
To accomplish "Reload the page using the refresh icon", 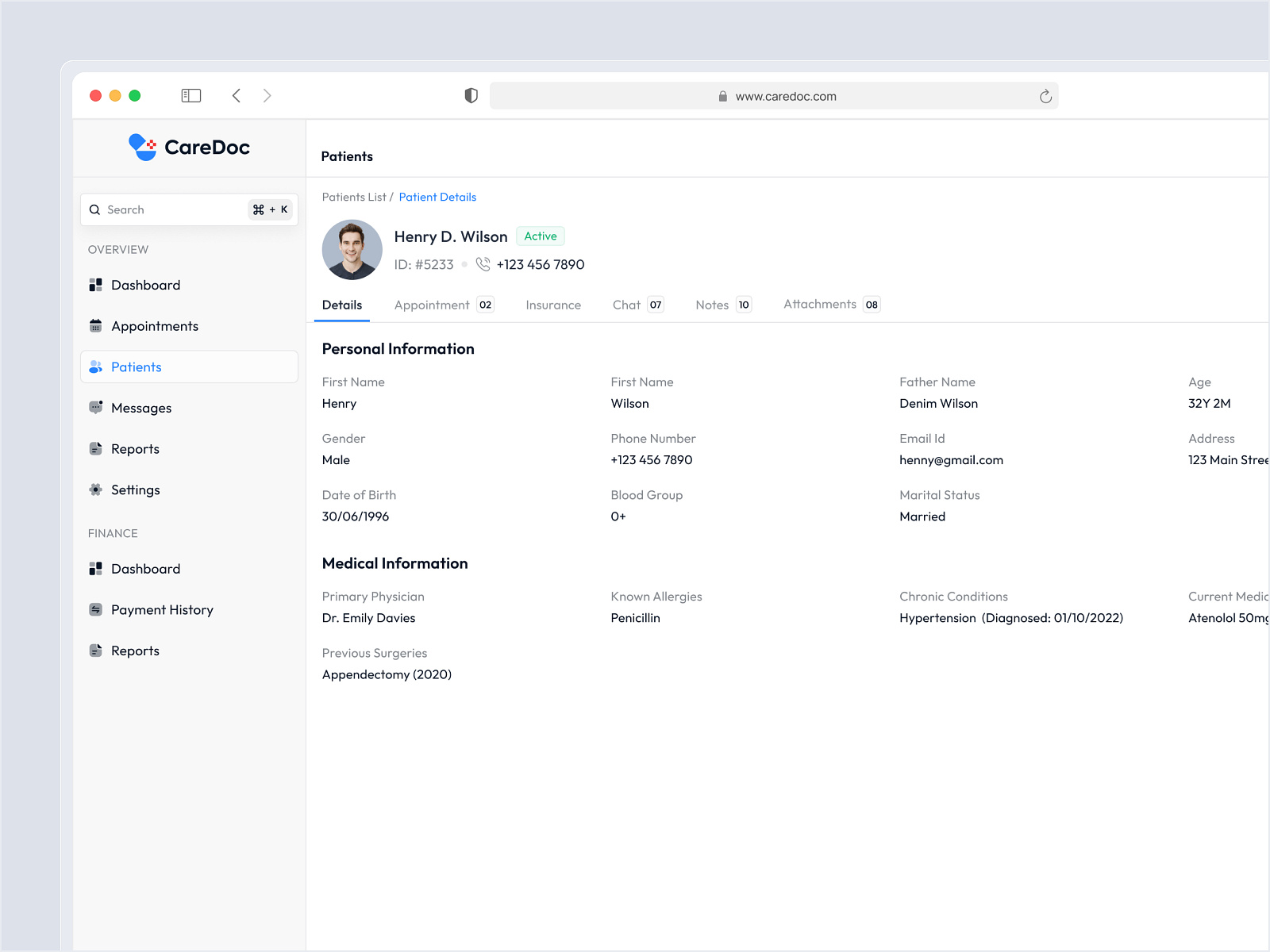I will coord(1045,95).
